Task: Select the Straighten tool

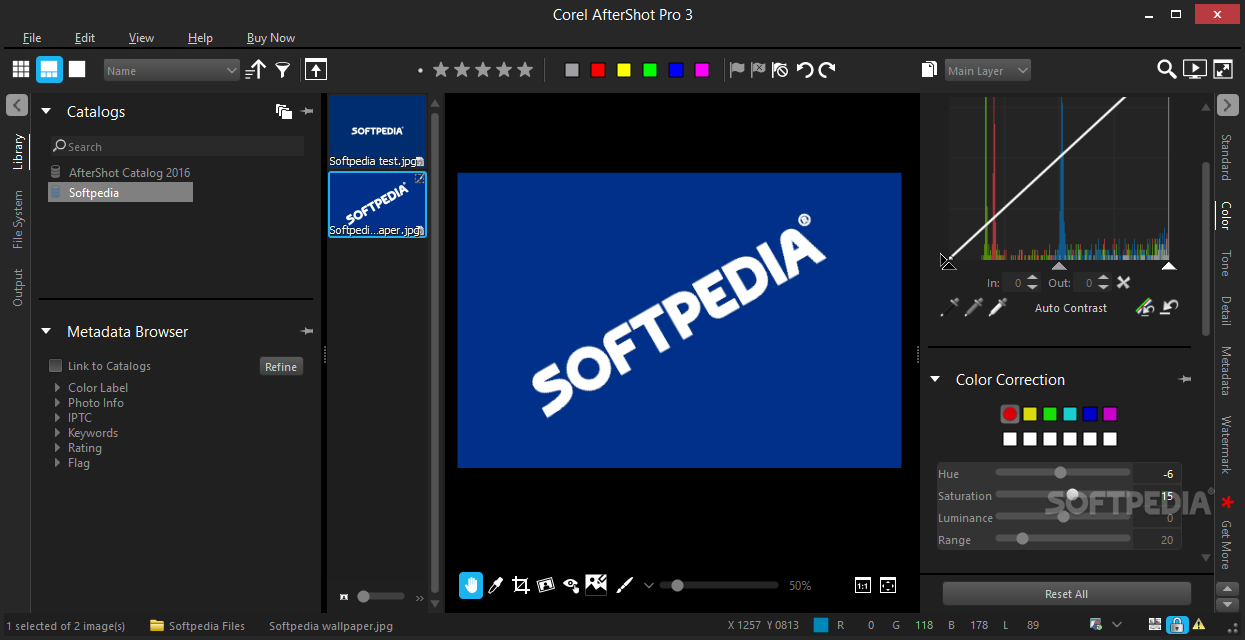Action: (x=546, y=585)
